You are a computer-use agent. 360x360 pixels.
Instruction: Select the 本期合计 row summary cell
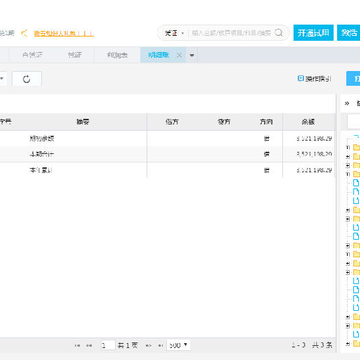(x=41, y=154)
